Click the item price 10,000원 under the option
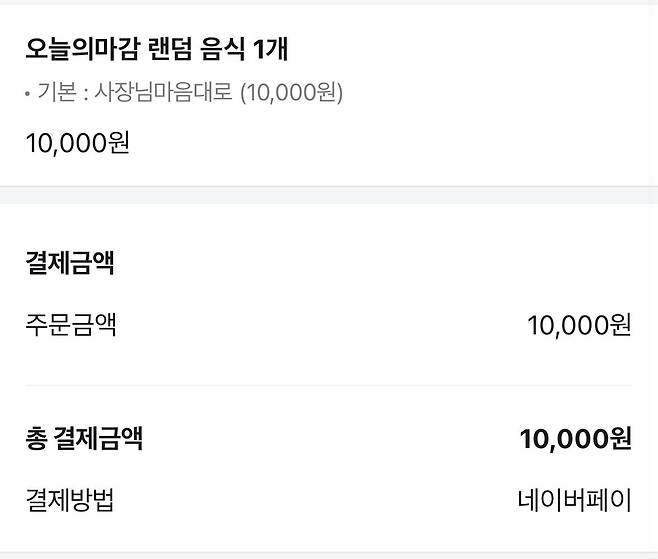Image resolution: width=658 pixels, height=559 pixels. coord(77,142)
